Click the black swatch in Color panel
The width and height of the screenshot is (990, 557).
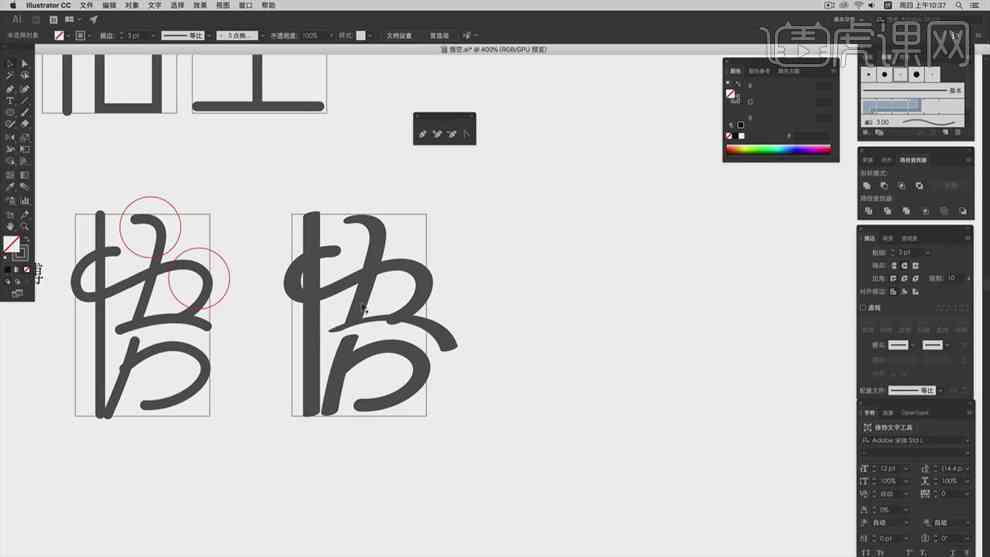734,136
